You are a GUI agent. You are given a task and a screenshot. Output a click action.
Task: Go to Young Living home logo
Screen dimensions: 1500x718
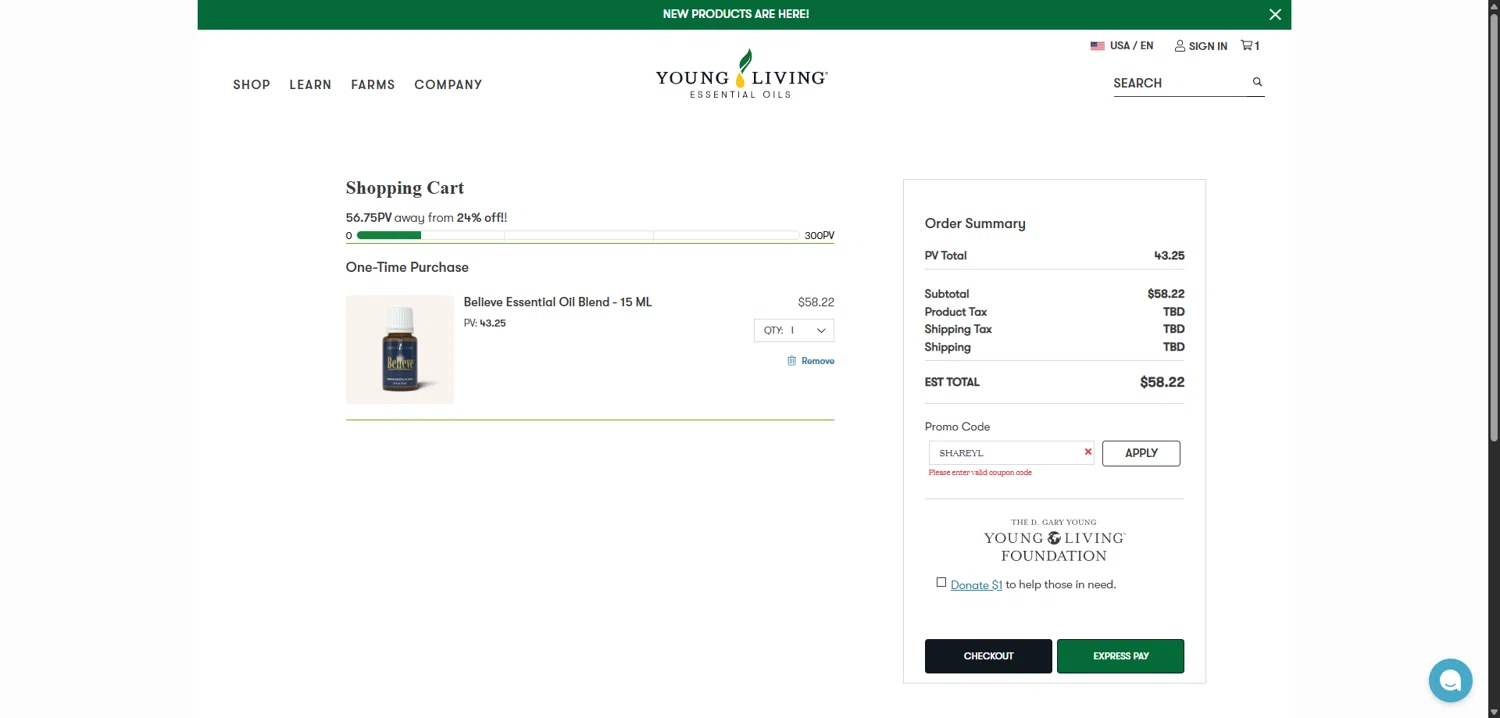(741, 74)
